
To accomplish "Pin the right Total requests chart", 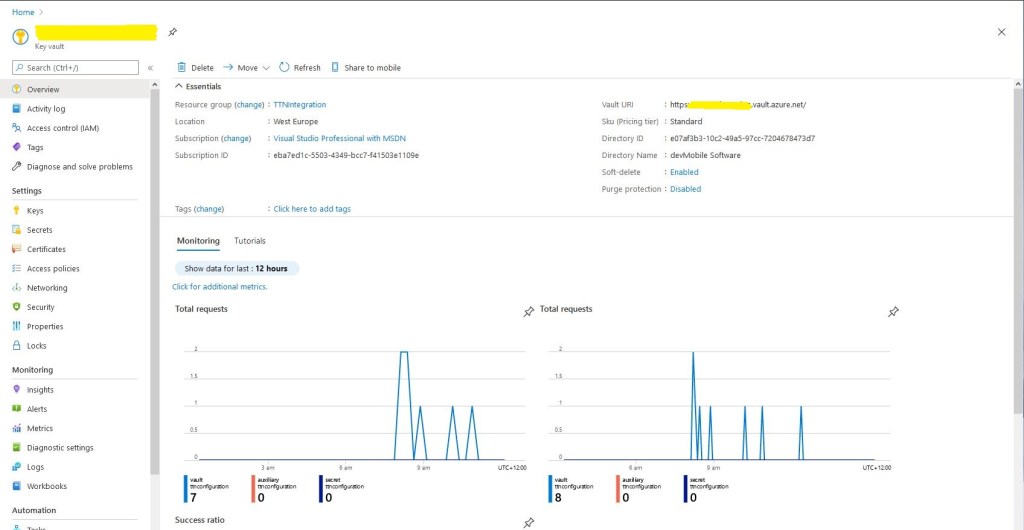I will click(893, 312).
